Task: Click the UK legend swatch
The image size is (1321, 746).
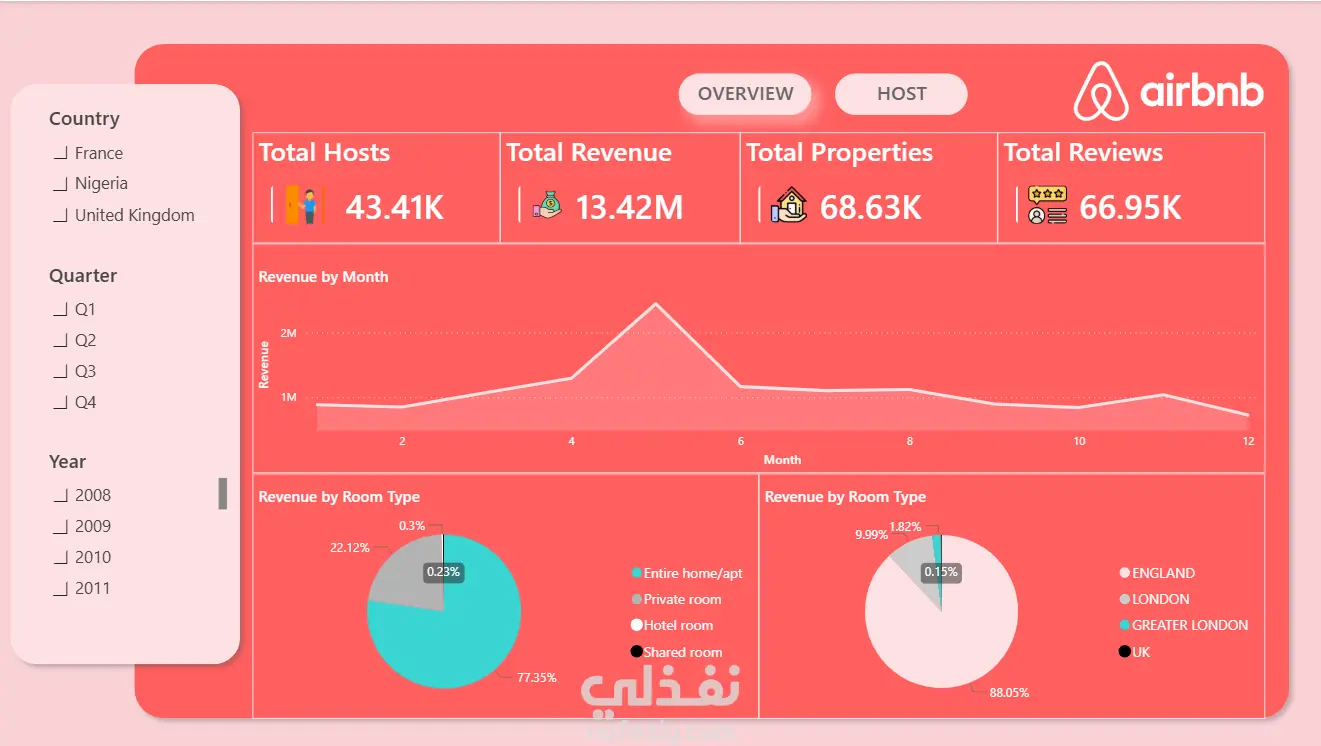Action: point(1124,652)
